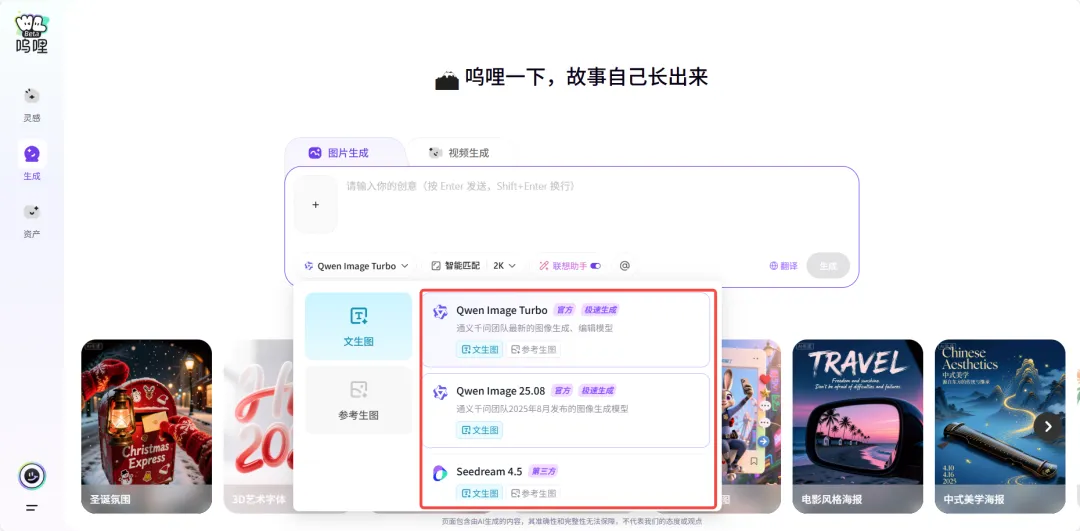Open the 圣诞氛围 Christmas template thumbnail
Screen dimensions: 1080x531
coord(147,426)
